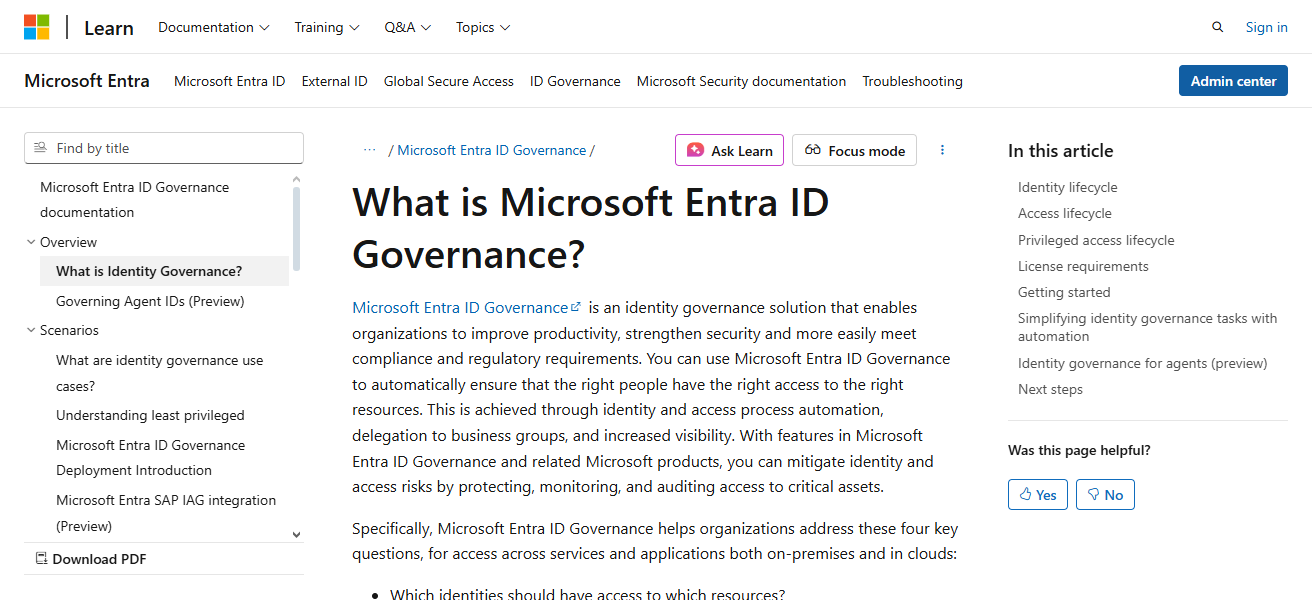Viewport: 1312px width, 600px height.
Task: Click the filter icon in Find by title
Action: coord(40,147)
